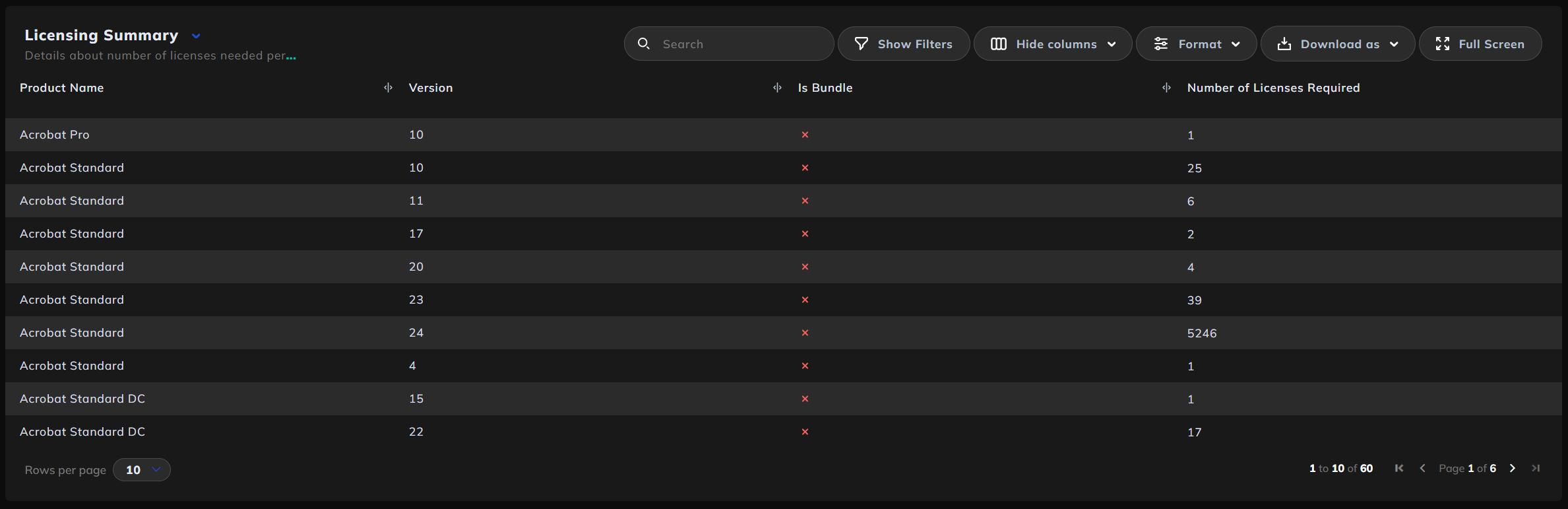Focus the Search input field

pos(729,44)
